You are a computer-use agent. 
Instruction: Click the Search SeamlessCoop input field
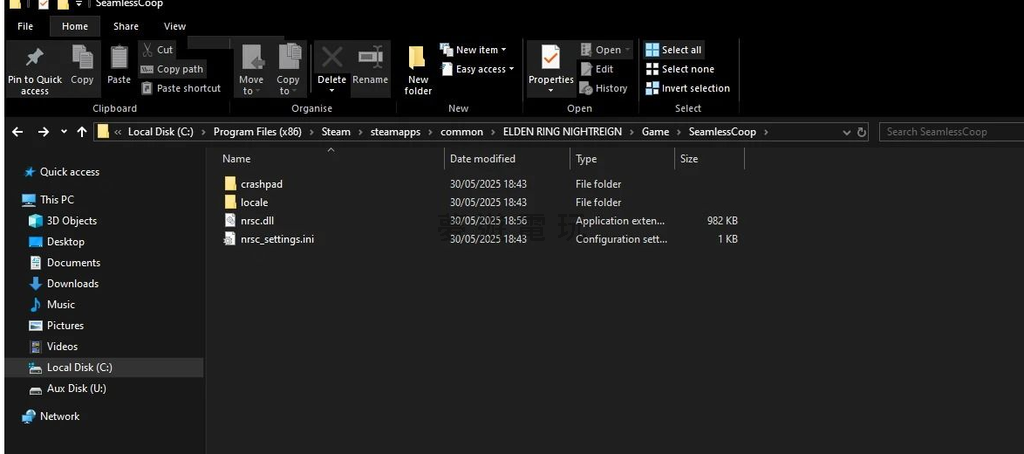(x=950, y=132)
